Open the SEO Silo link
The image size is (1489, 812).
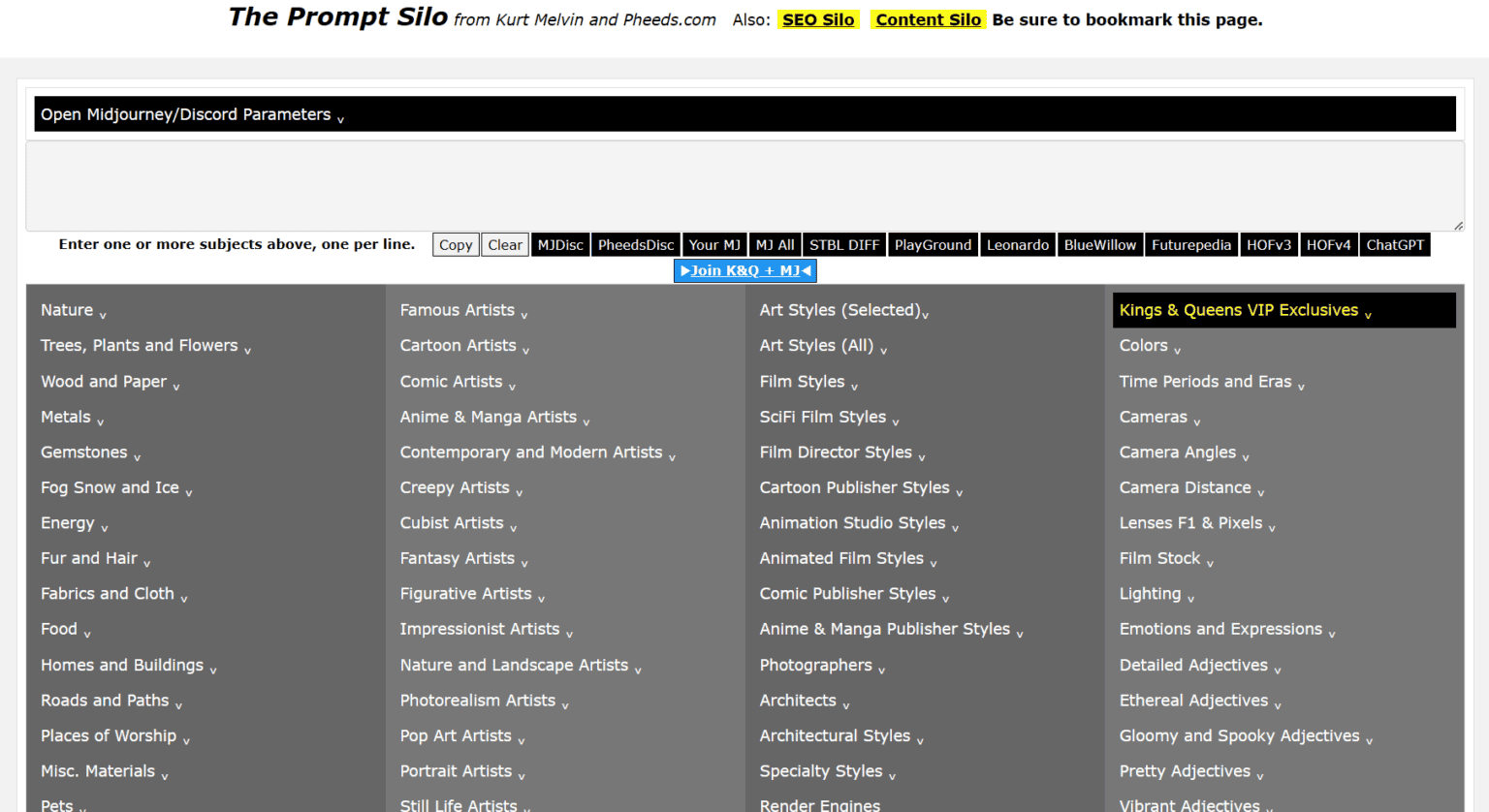point(818,19)
